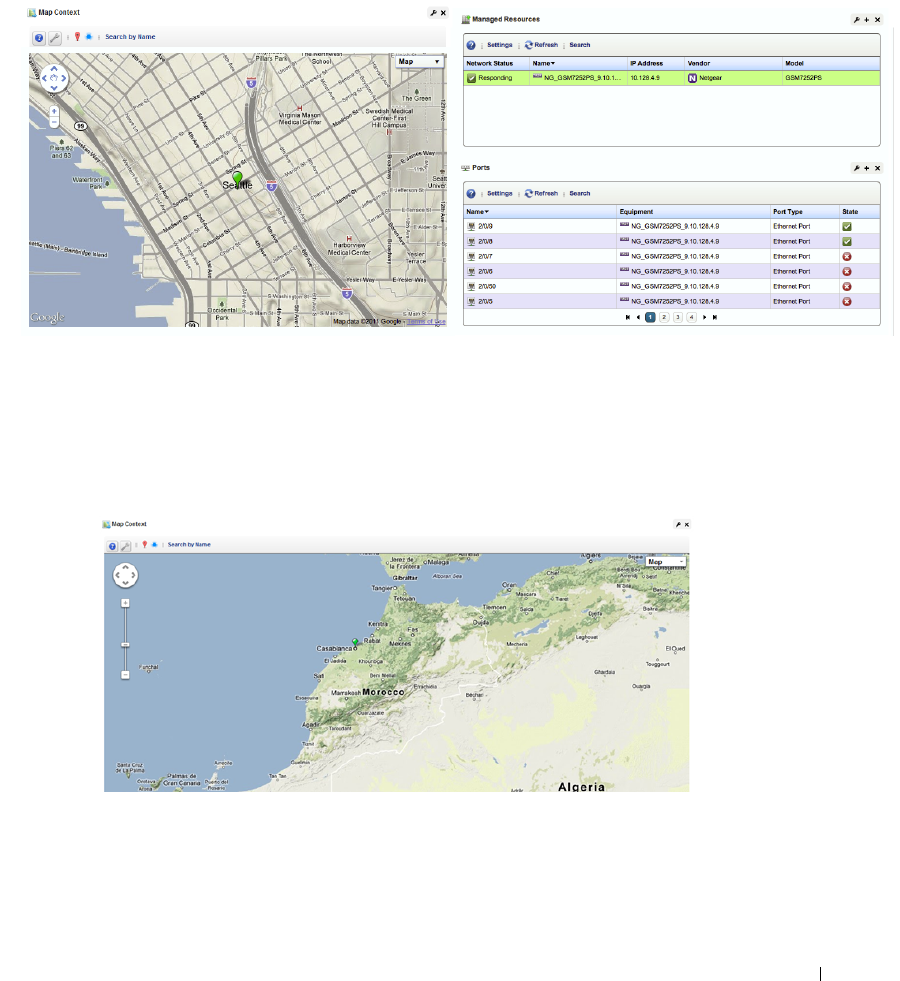Open Search in Managed Resources panel
The height and width of the screenshot is (981, 900).
580,45
